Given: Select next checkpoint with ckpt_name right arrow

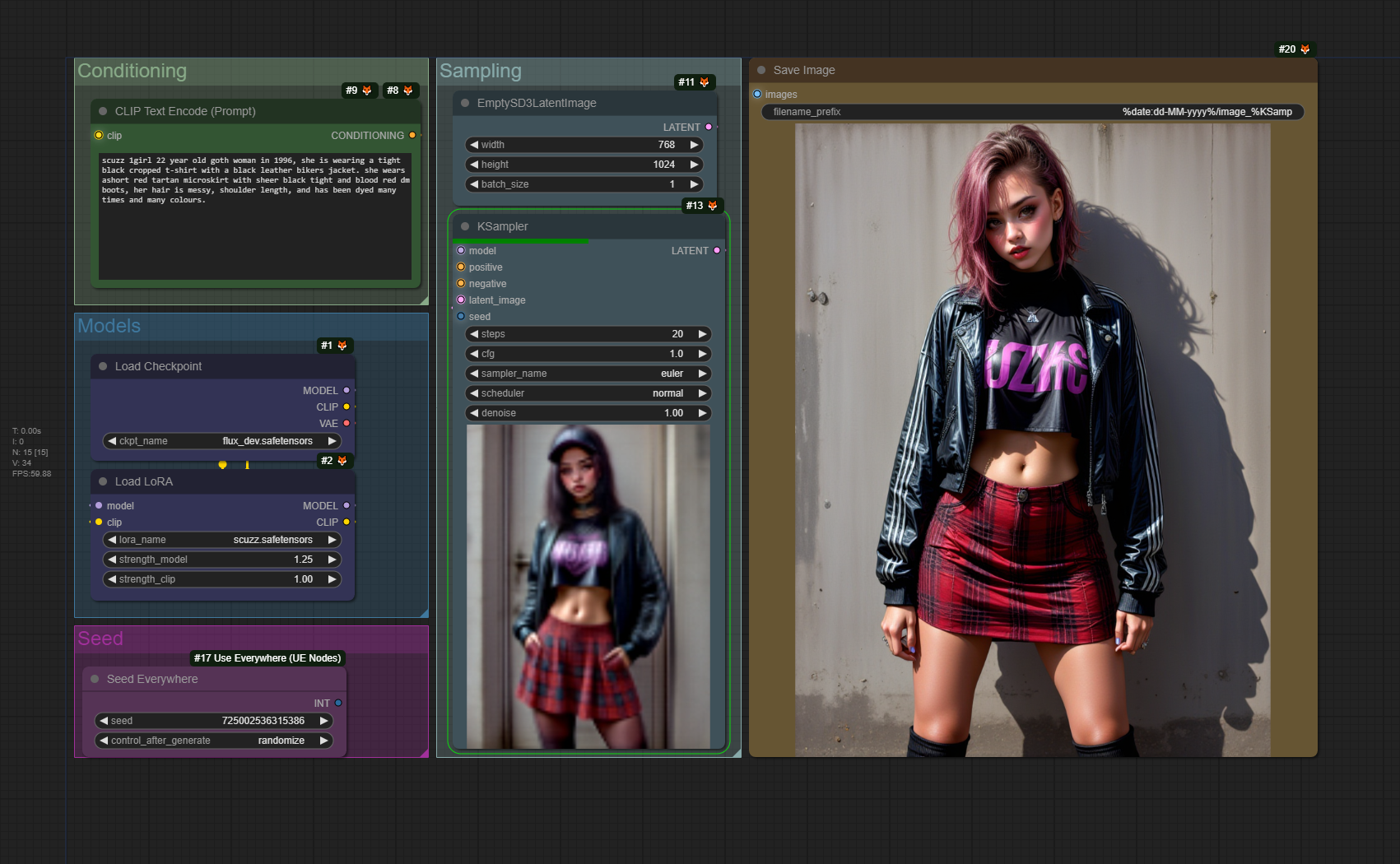Looking at the screenshot, I should click(333, 441).
